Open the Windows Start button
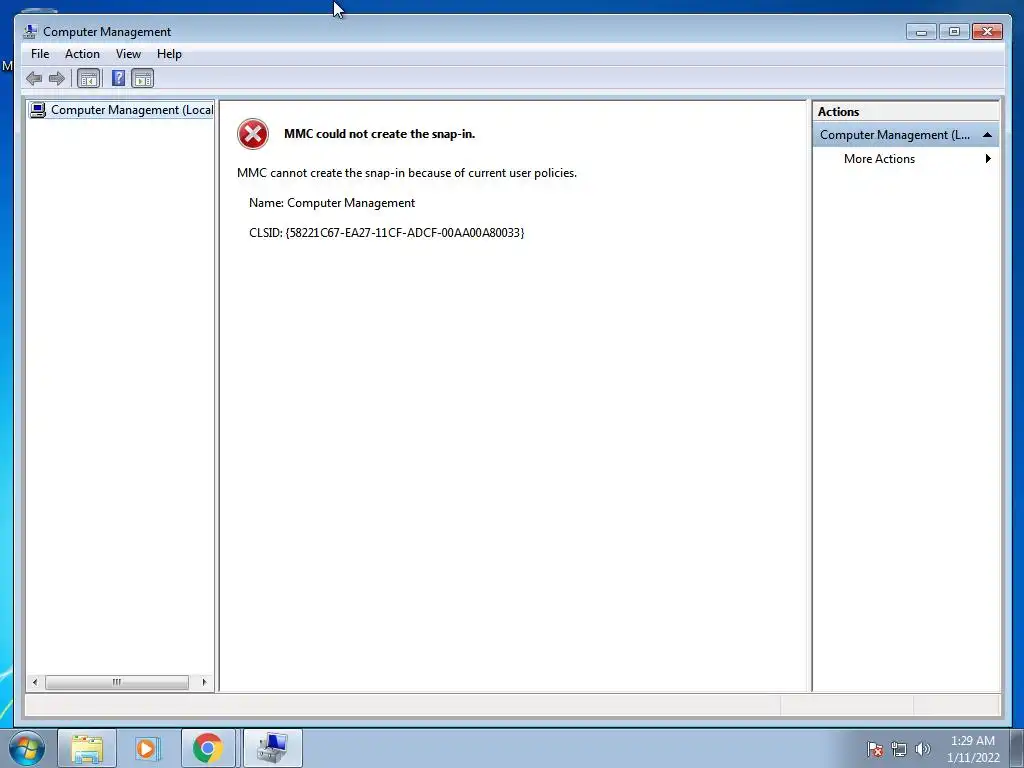The width and height of the screenshot is (1024, 768). [27, 748]
